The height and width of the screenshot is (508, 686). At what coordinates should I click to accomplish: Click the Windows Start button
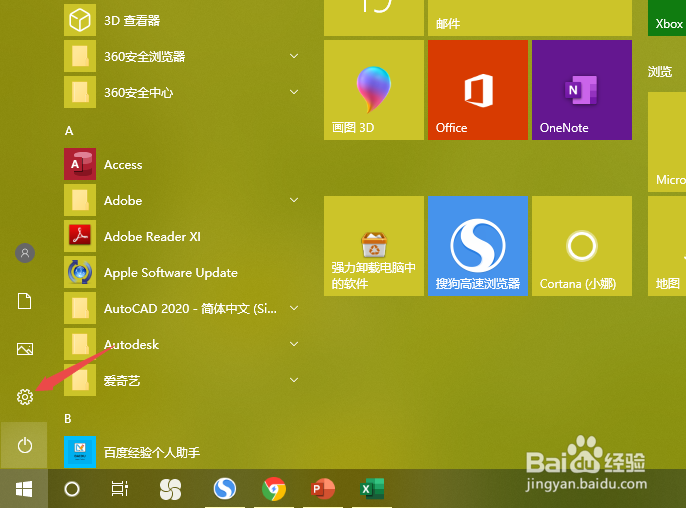24,489
